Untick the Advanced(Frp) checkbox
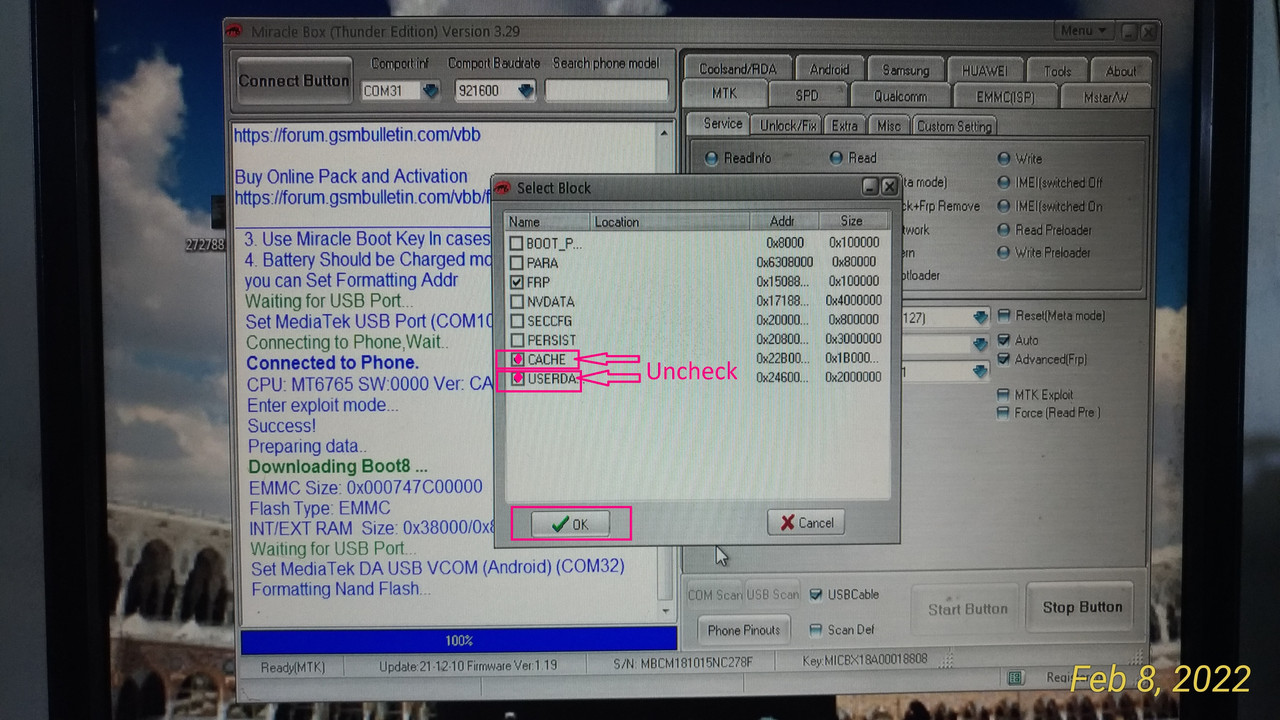The width and height of the screenshot is (1280, 720). [x=1004, y=359]
